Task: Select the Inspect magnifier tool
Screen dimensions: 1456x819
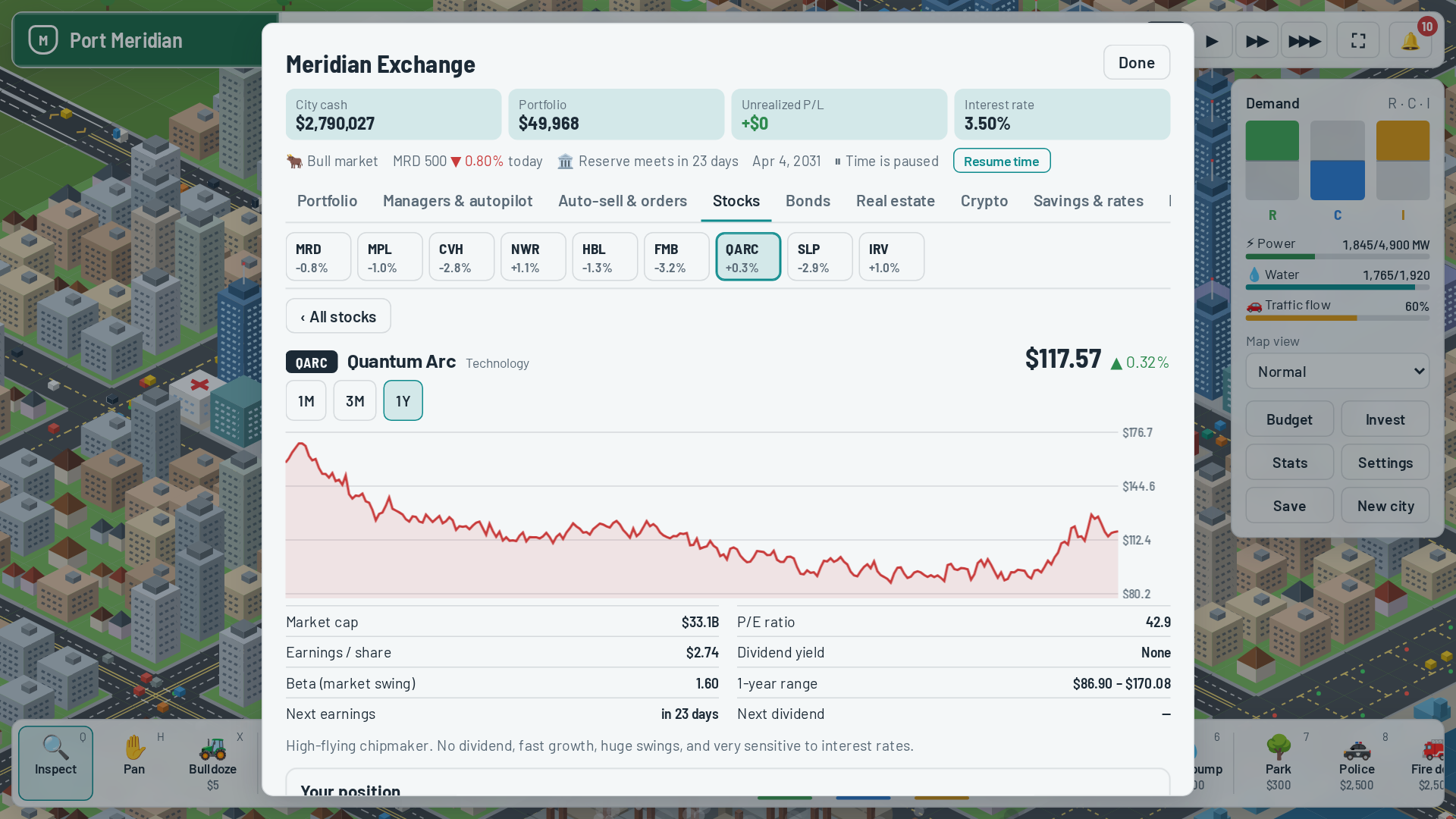Action: [x=55, y=763]
